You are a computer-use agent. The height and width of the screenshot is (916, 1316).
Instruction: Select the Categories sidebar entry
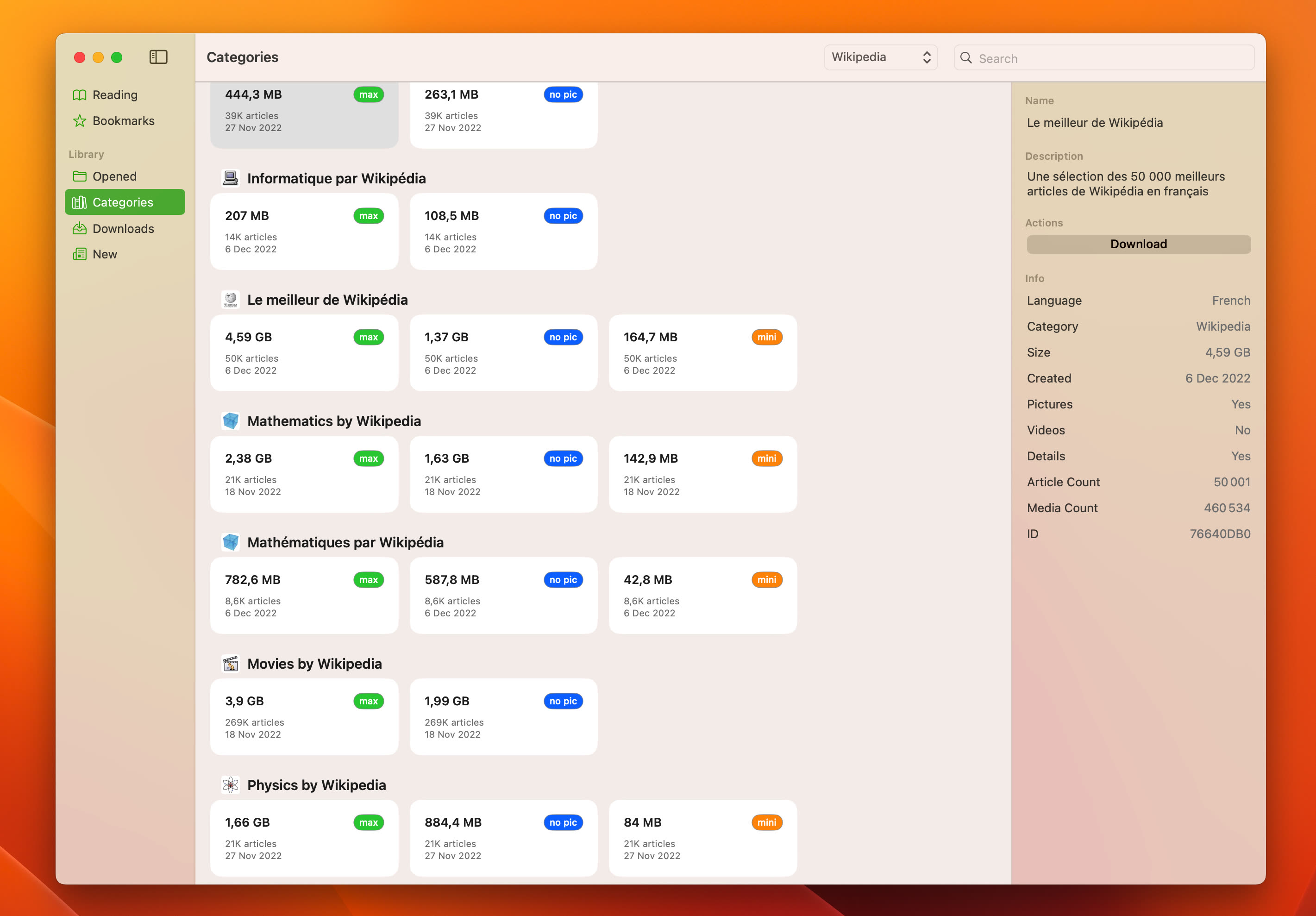click(x=122, y=202)
